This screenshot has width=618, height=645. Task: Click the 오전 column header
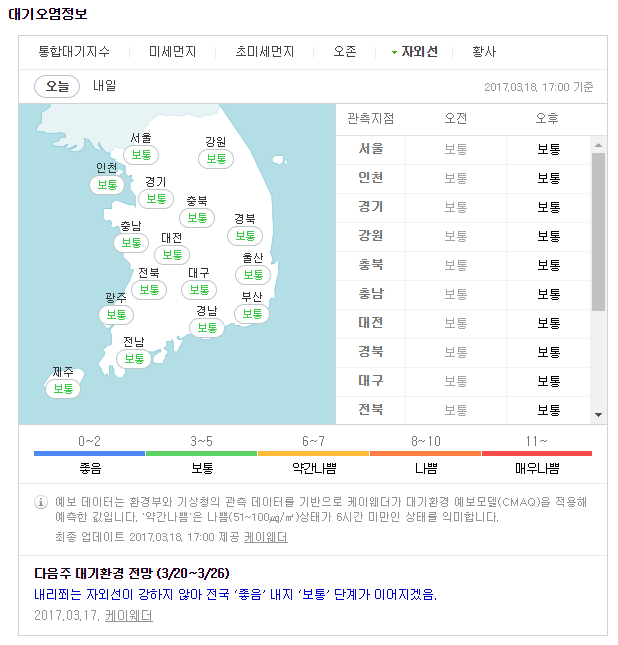coord(455,118)
